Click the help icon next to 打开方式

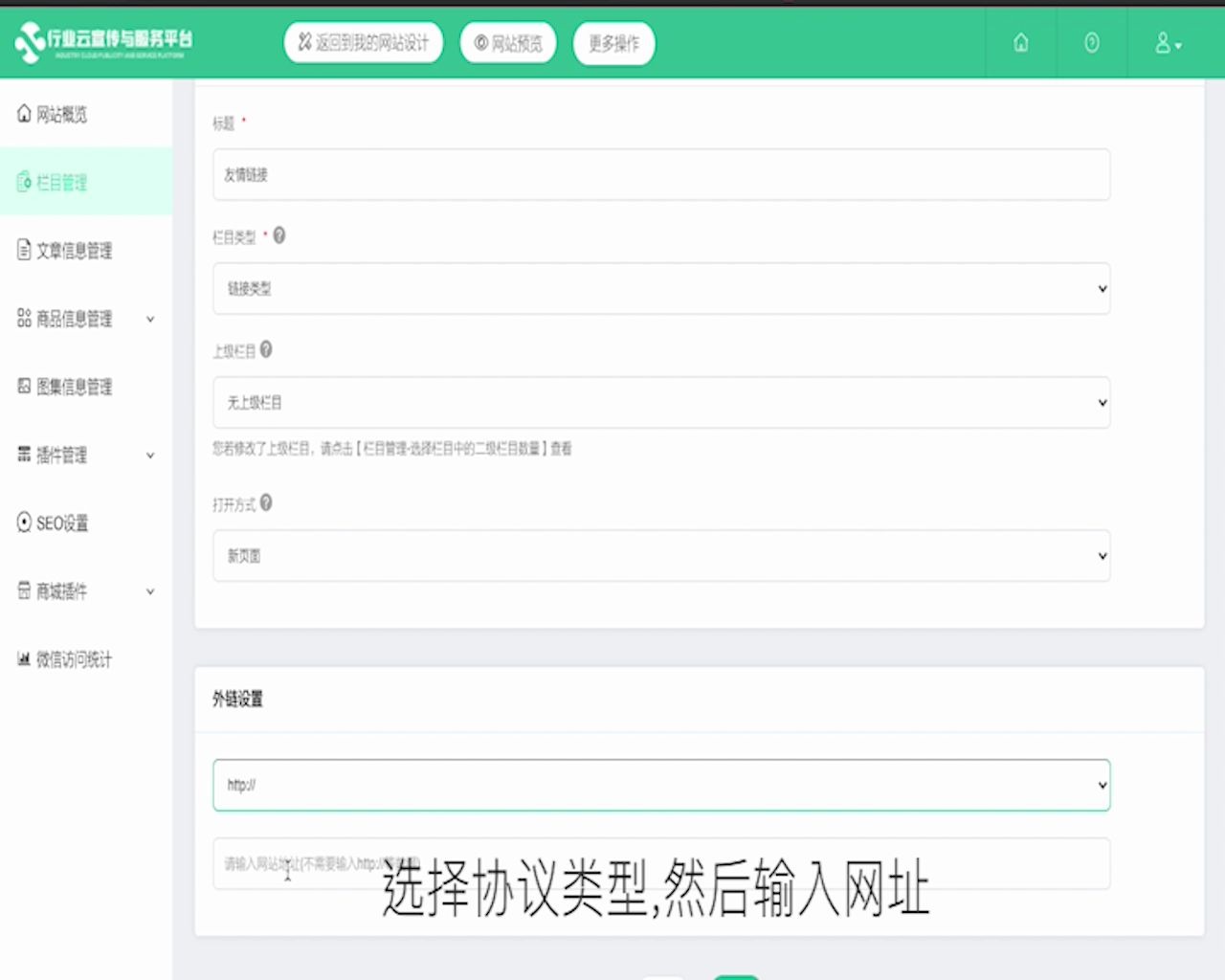[266, 502]
